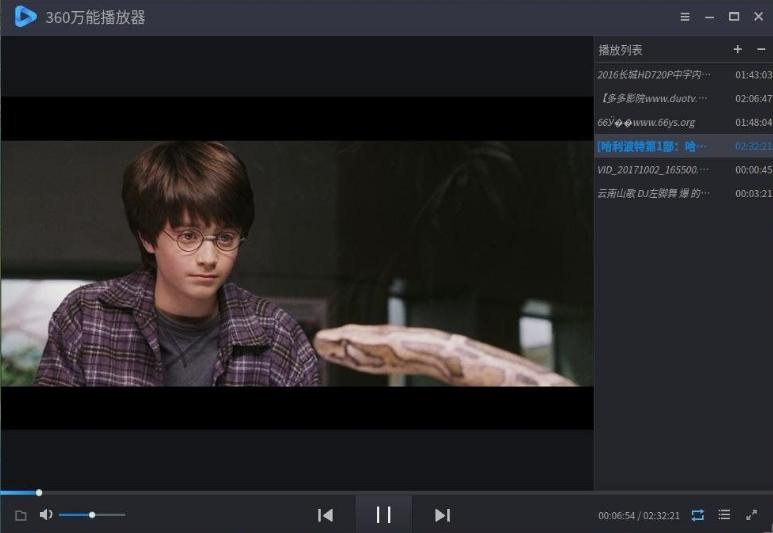
Task: Open file with the folder icon
Action: pos(21,516)
